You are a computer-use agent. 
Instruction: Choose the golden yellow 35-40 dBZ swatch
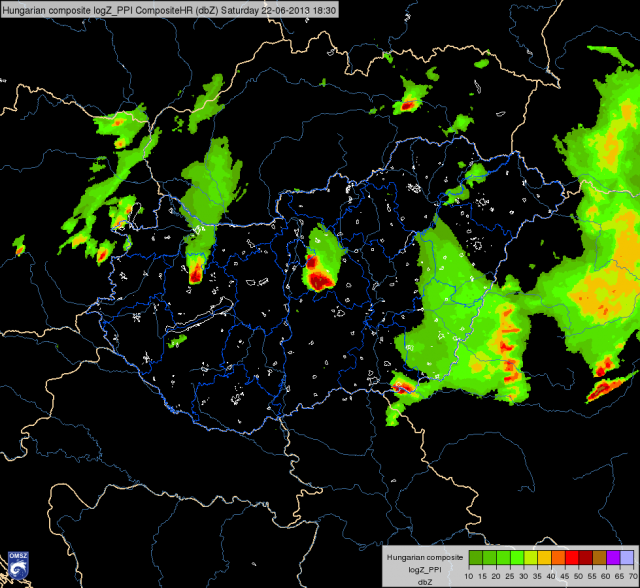pyautogui.click(x=544, y=557)
